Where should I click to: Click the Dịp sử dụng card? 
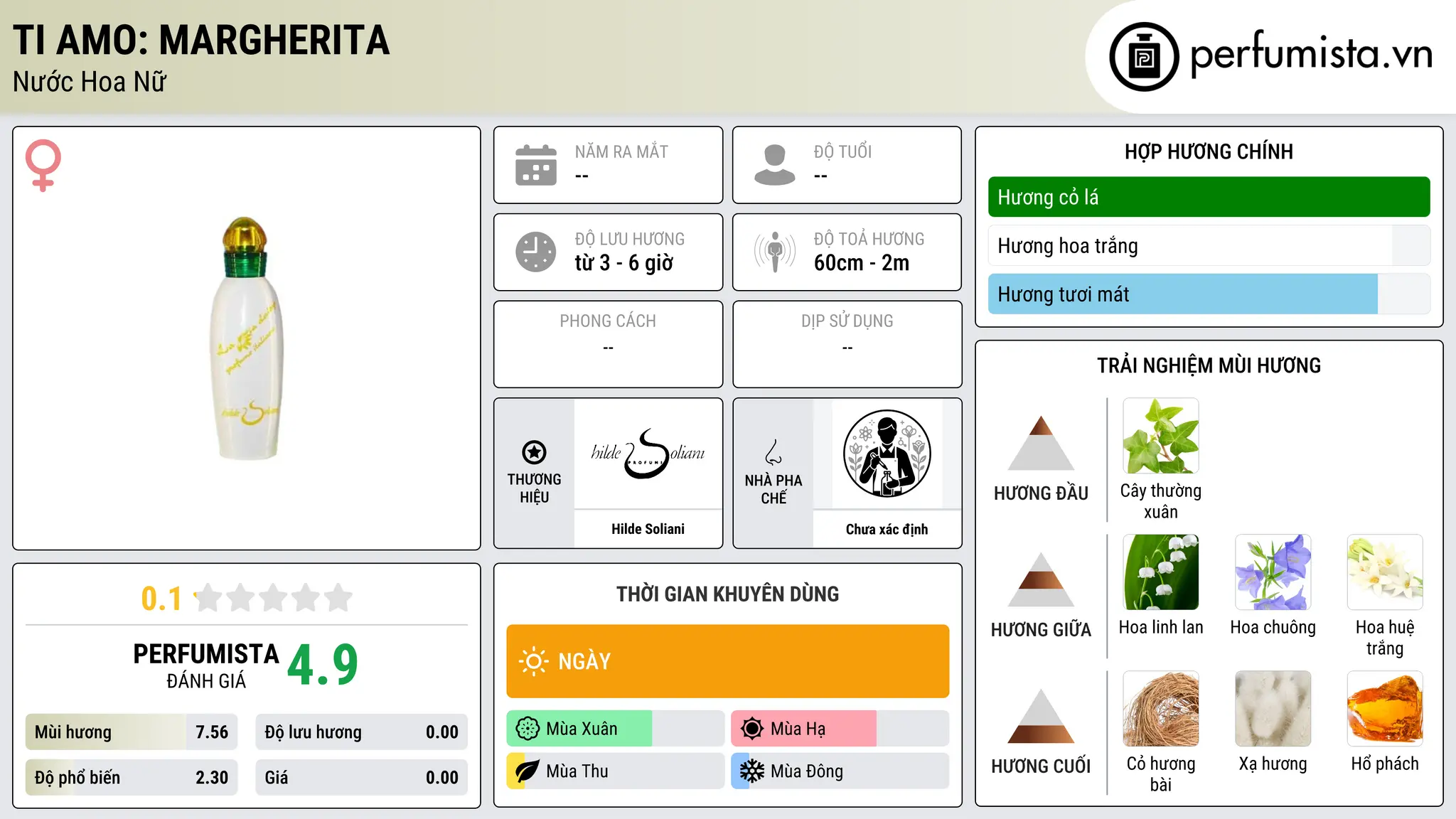pos(847,344)
